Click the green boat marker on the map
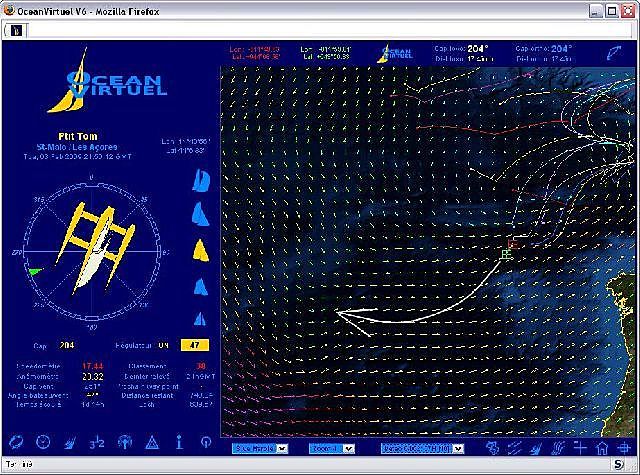This screenshot has width=640, height=475. [x=506, y=255]
